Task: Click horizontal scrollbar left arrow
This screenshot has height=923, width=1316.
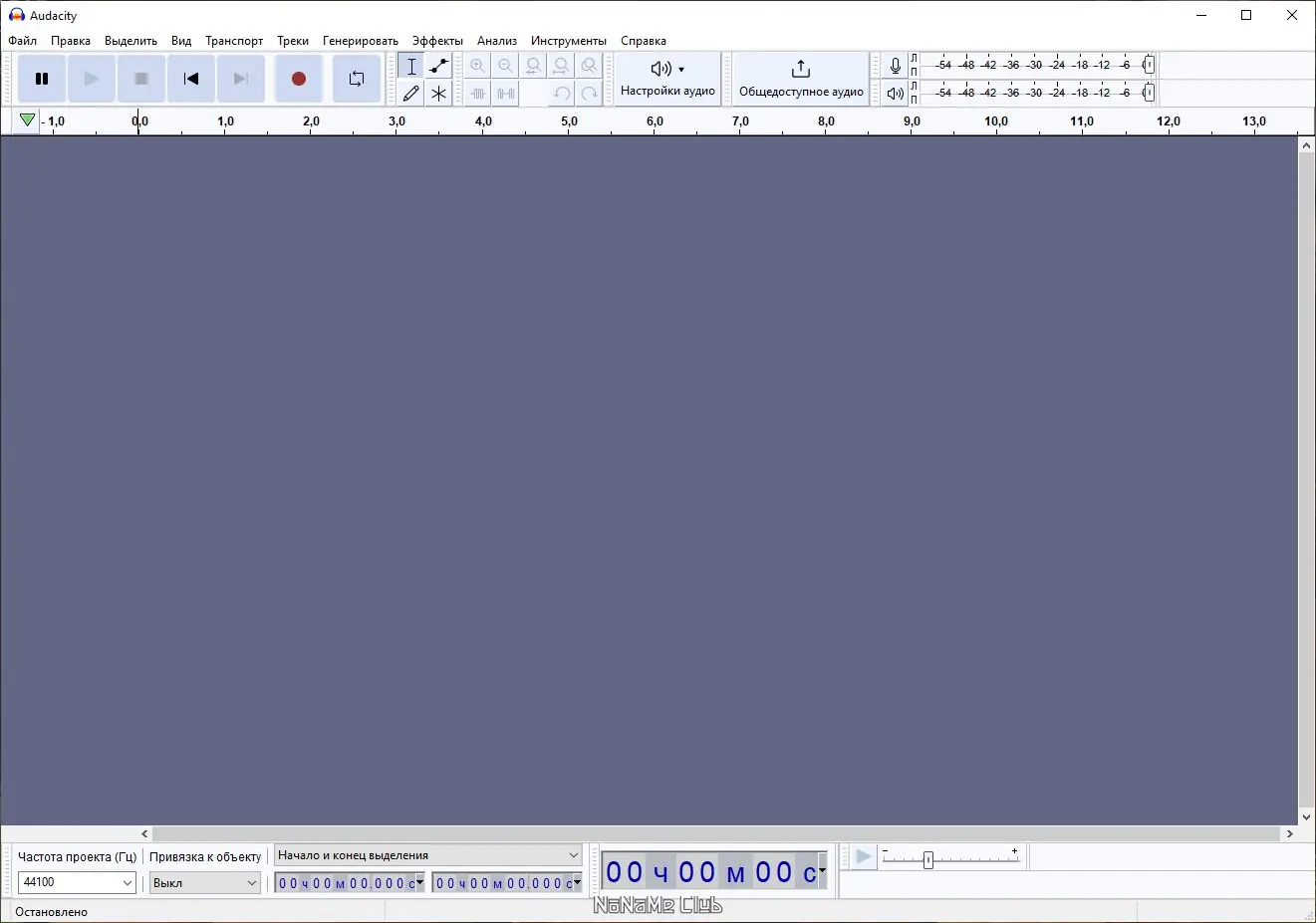Action: point(145,834)
